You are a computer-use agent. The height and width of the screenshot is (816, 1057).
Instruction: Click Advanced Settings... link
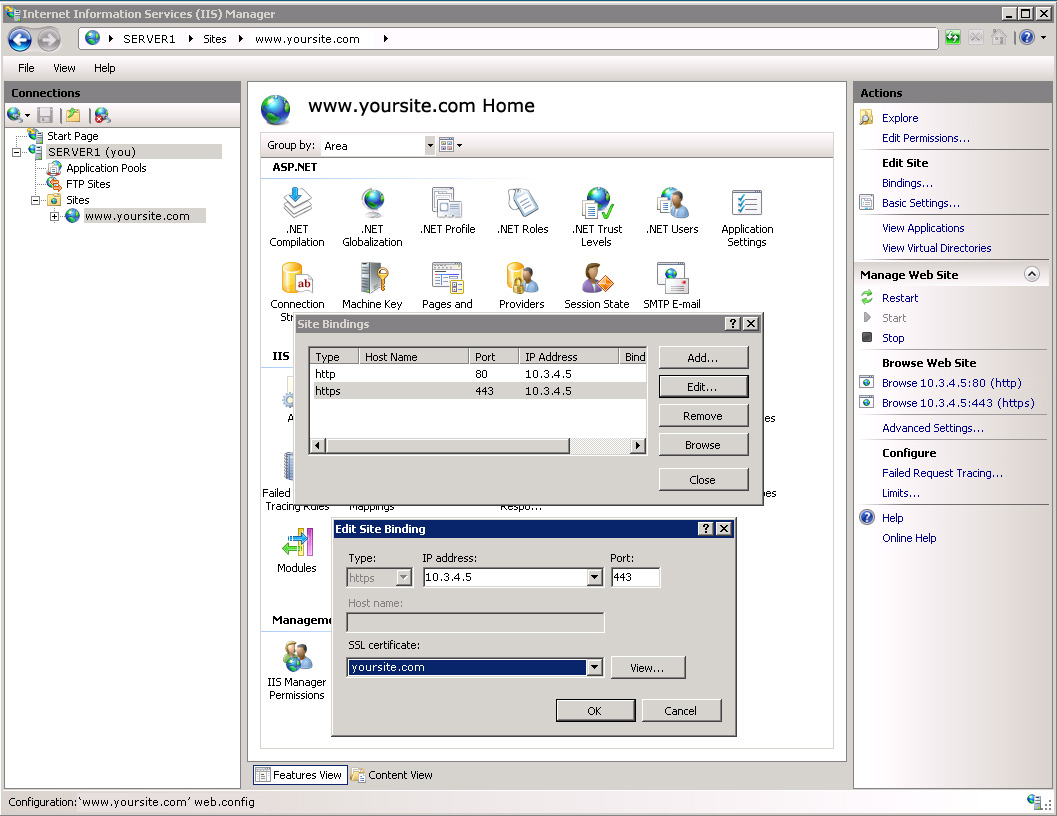tap(933, 428)
